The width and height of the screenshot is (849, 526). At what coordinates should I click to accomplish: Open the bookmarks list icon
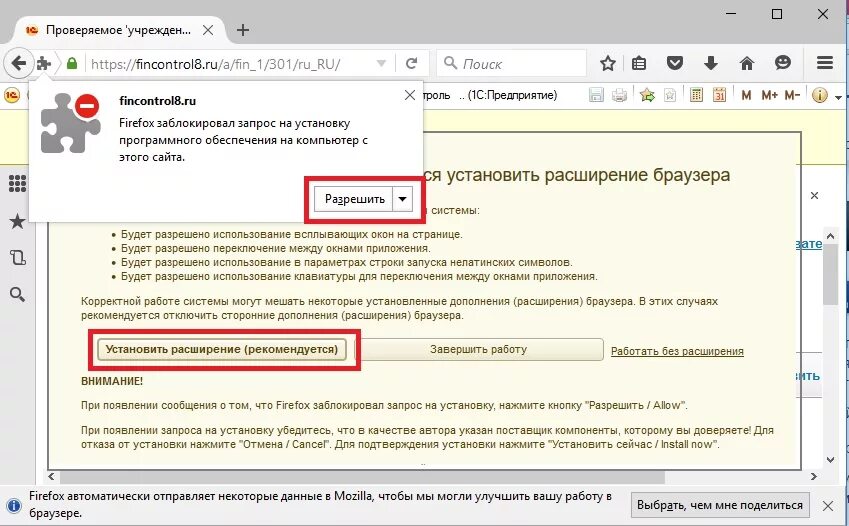pyautogui.click(x=639, y=64)
